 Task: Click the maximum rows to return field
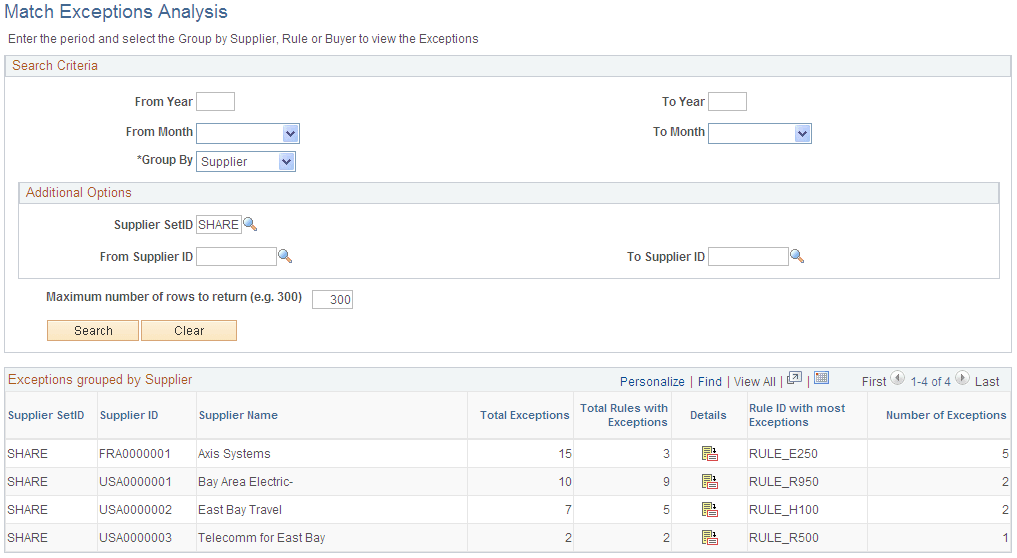point(332,299)
